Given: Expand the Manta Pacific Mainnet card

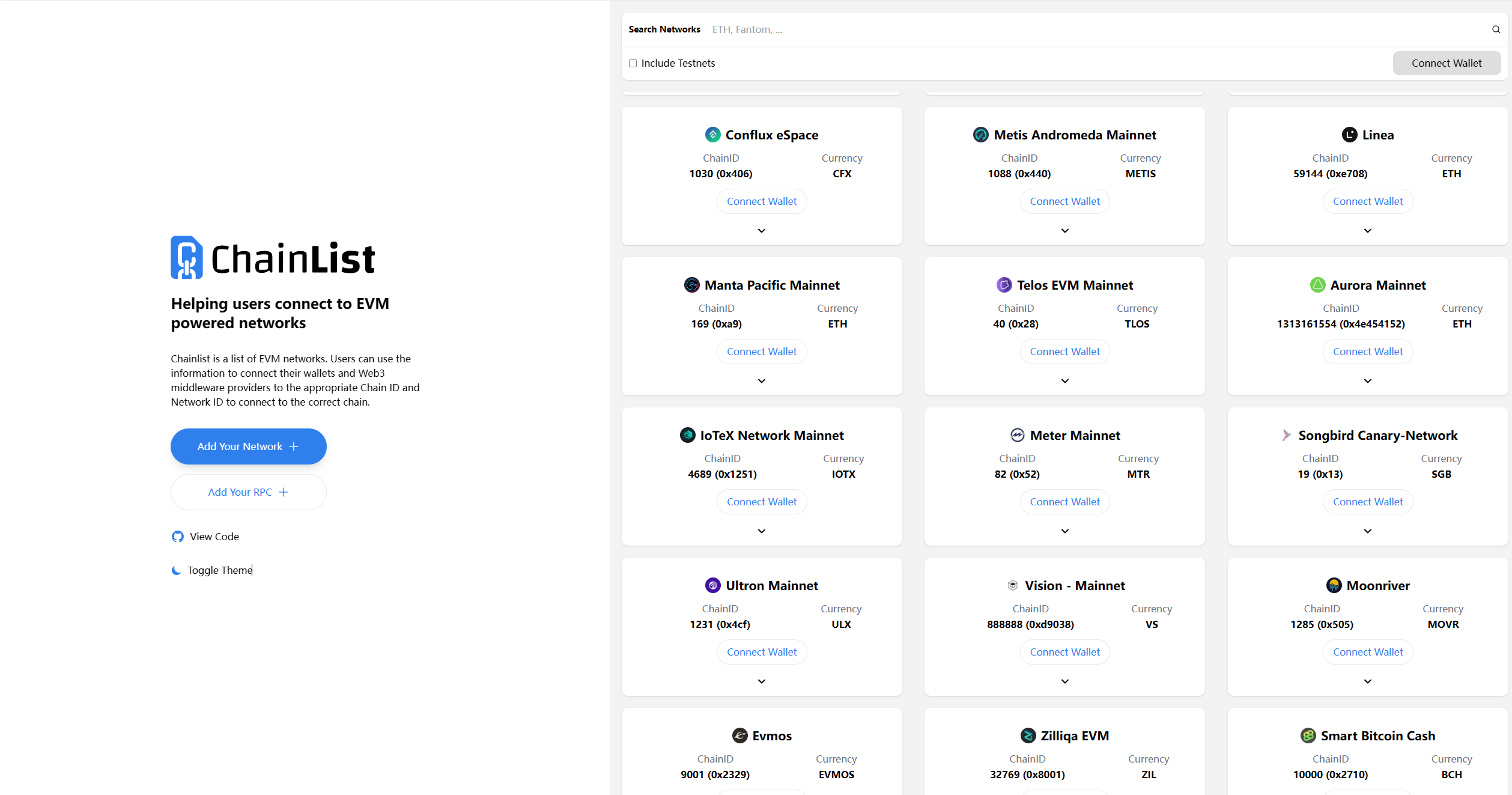Looking at the screenshot, I should click(x=762, y=381).
